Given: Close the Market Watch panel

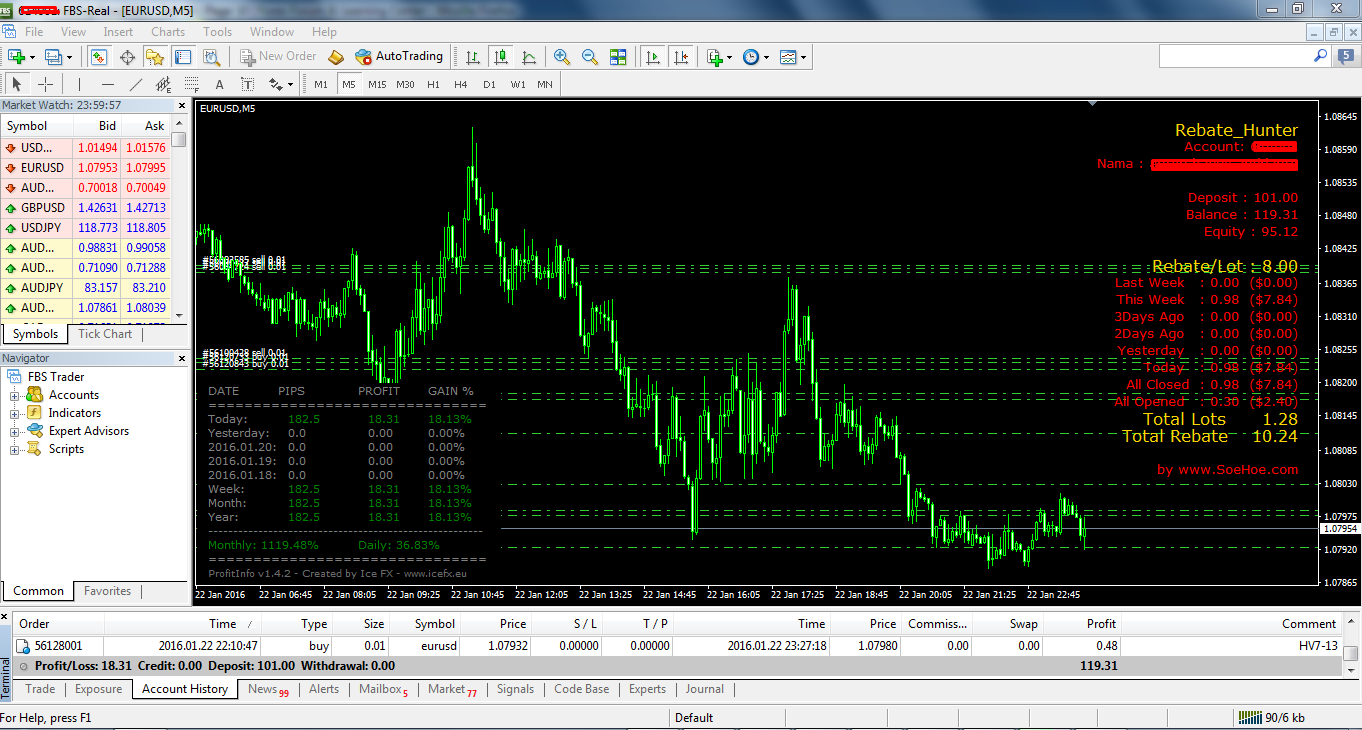Looking at the screenshot, I should pyautogui.click(x=181, y=105).
